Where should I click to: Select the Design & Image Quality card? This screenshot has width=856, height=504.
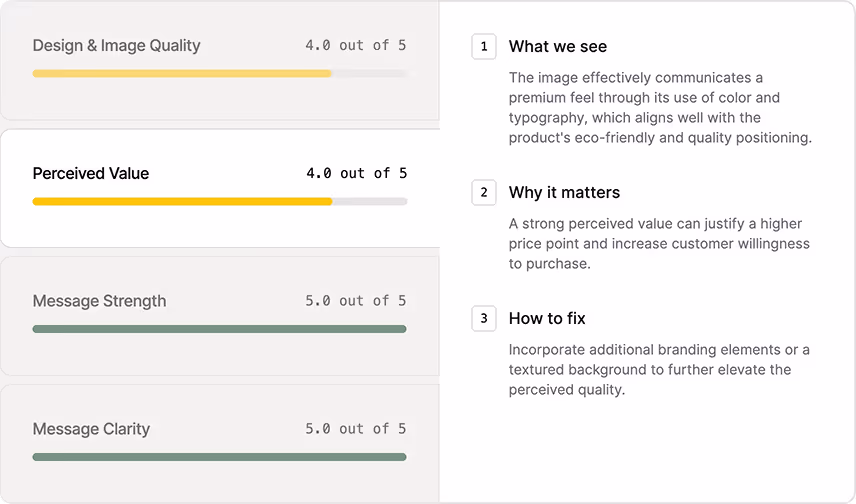click(219, 60)
